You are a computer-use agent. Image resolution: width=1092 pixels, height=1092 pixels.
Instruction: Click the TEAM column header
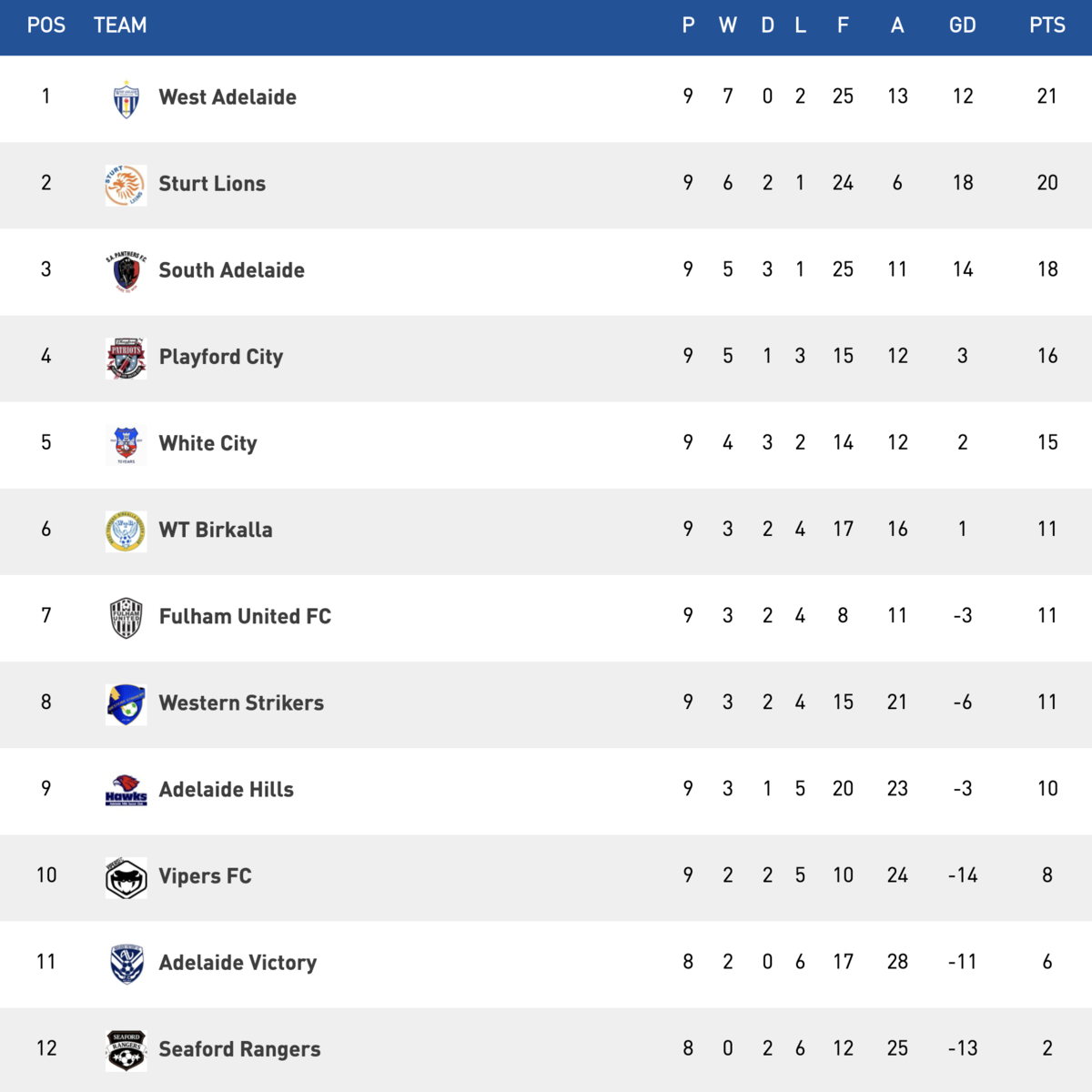(120, 25)
